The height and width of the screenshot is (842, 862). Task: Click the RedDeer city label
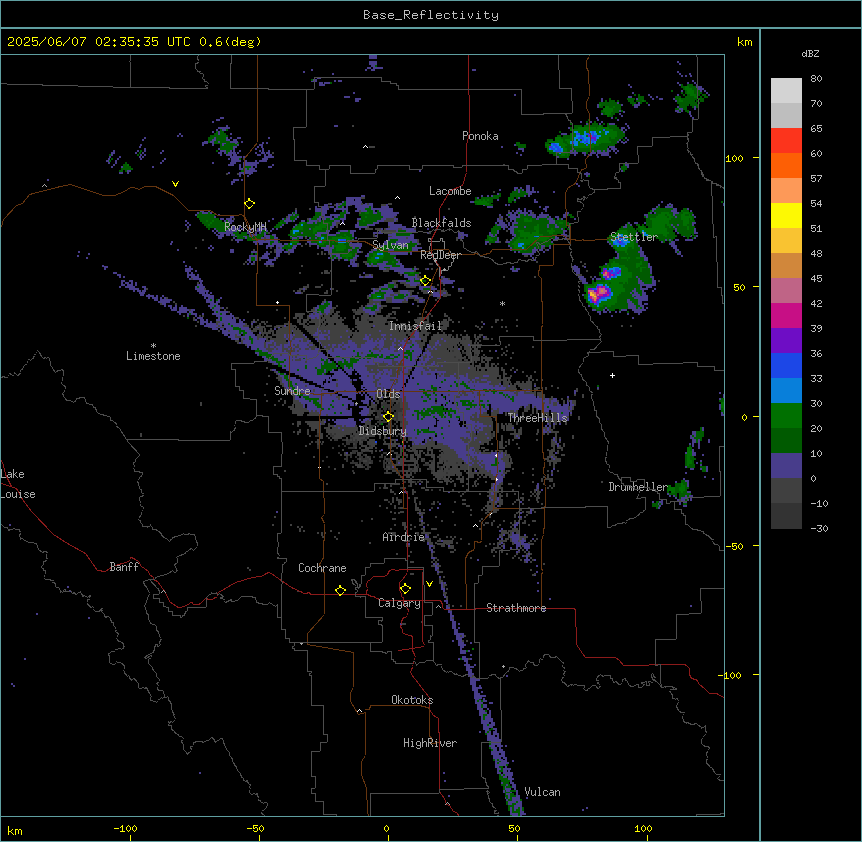(440, 255)
